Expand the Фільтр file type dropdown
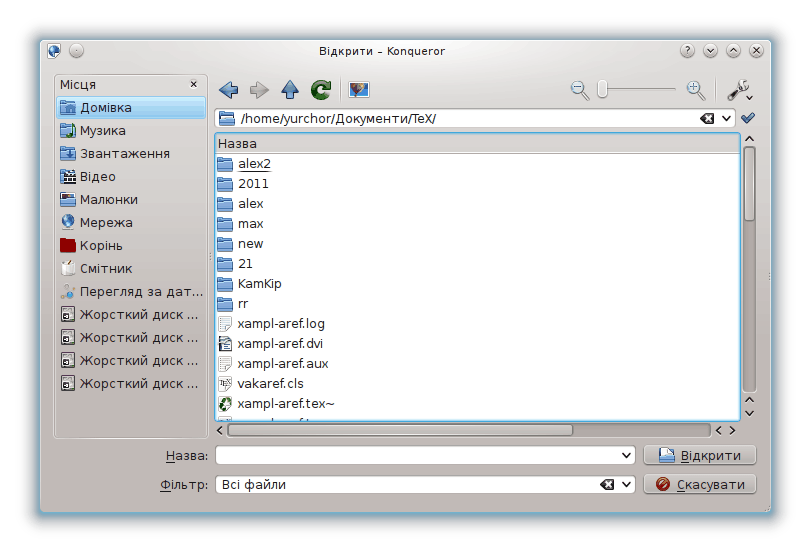The width and height of the screenshot is (811, 552). click(627, 485)
